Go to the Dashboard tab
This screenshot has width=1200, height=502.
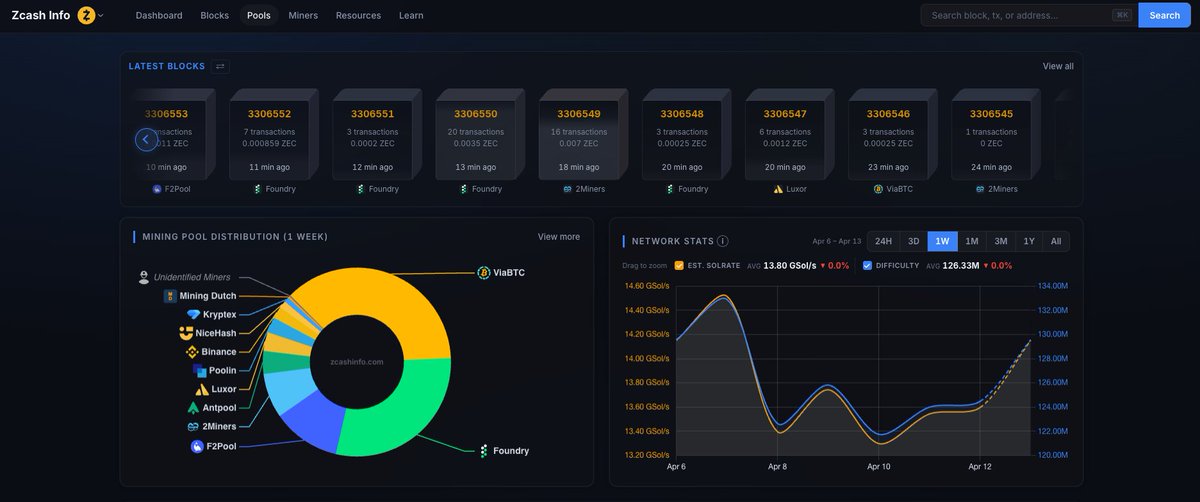point(159,15)
